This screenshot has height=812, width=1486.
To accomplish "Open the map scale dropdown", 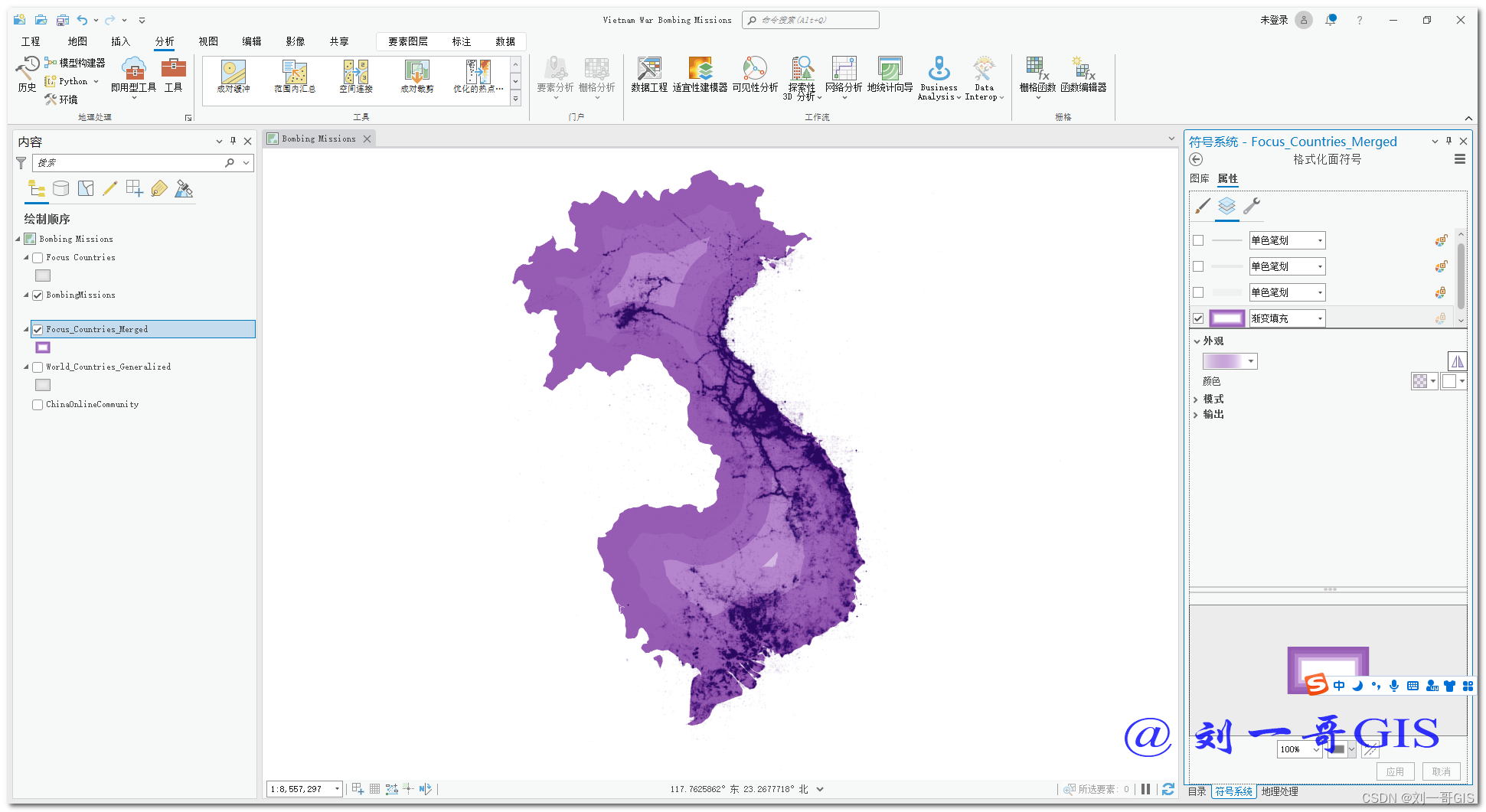I will click(337, 789).
